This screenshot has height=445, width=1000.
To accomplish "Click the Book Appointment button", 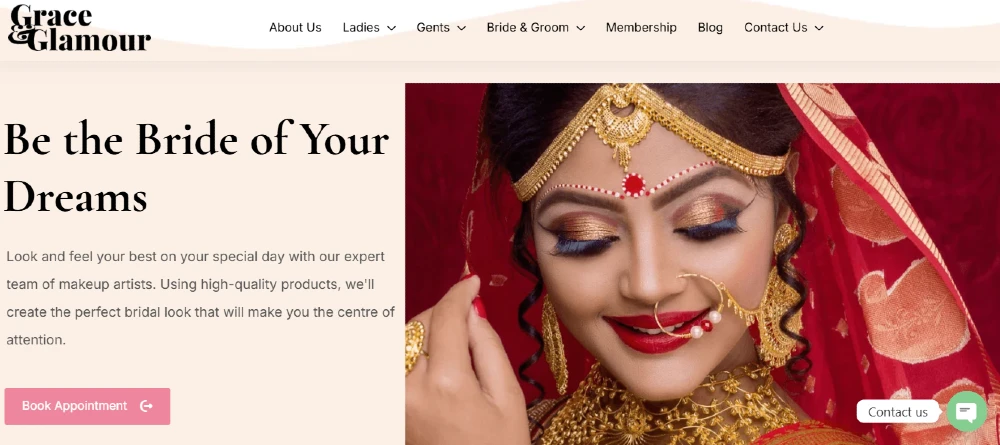I will click(87, 406).
